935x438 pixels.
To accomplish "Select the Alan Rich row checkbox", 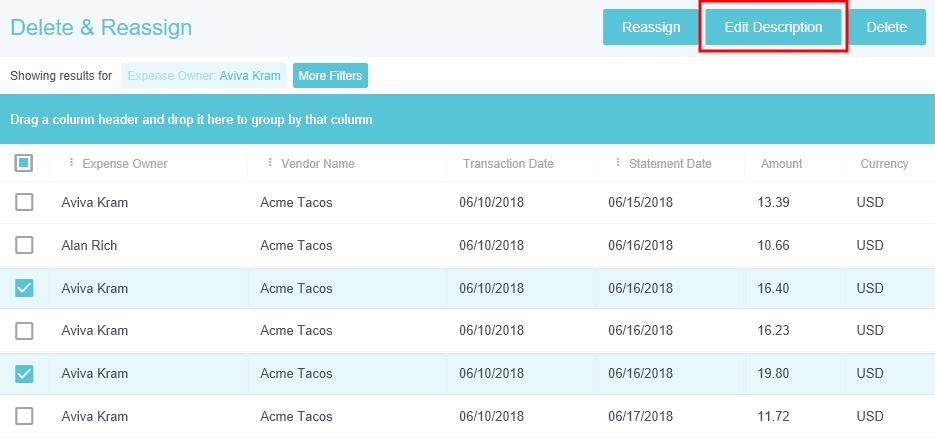I will coord(24,245).
